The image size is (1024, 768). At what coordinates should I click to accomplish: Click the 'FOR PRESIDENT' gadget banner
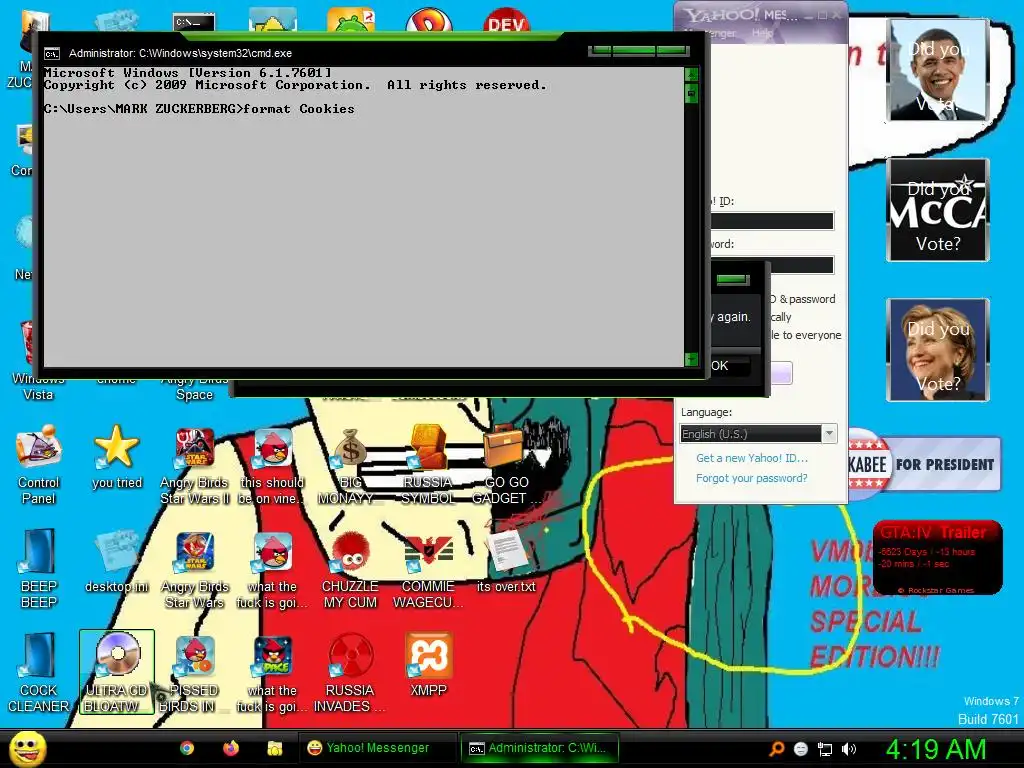click(924, 464)
